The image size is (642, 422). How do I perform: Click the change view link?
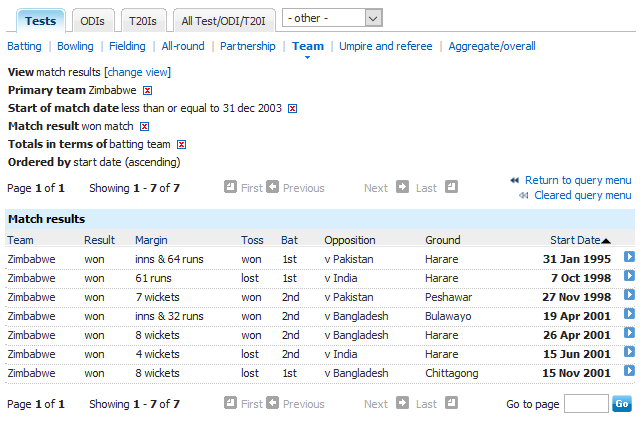point(137,72)
